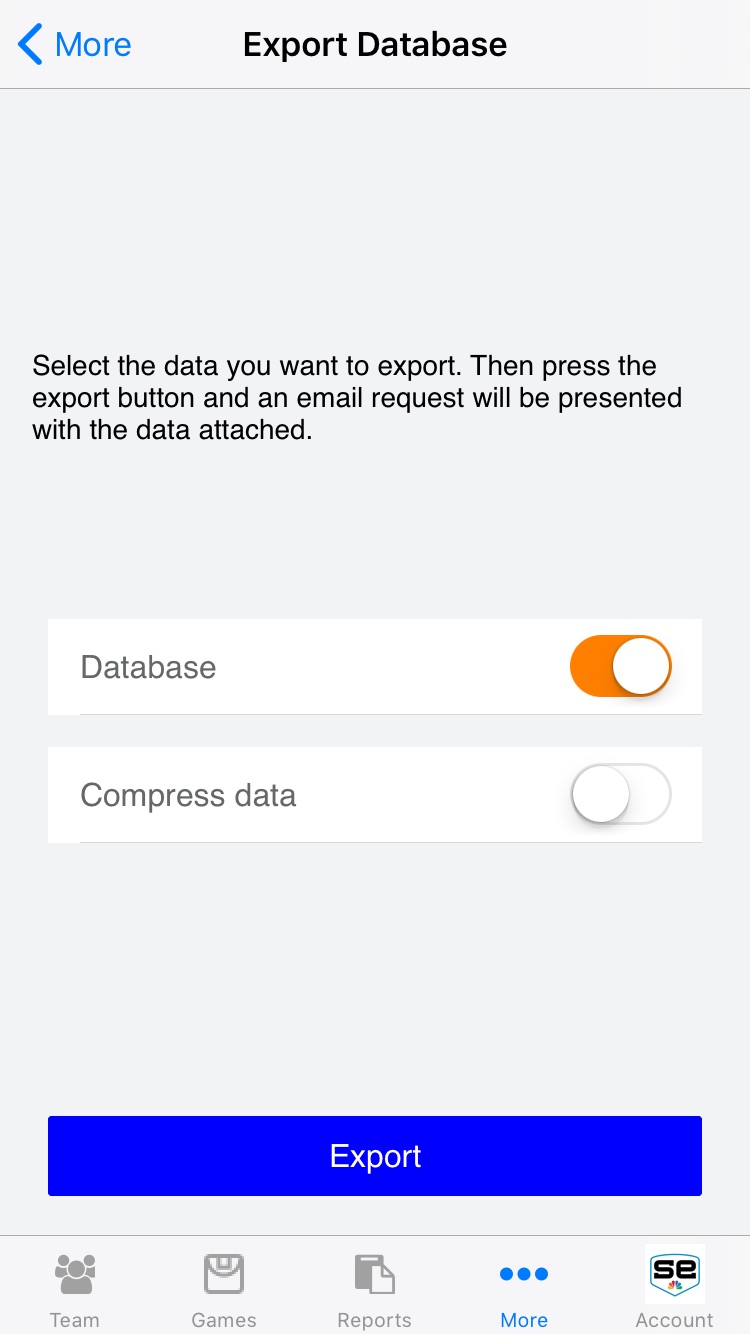Select the Reports tab label
Screen dimensions: 750x1334
coord(374,1320)
